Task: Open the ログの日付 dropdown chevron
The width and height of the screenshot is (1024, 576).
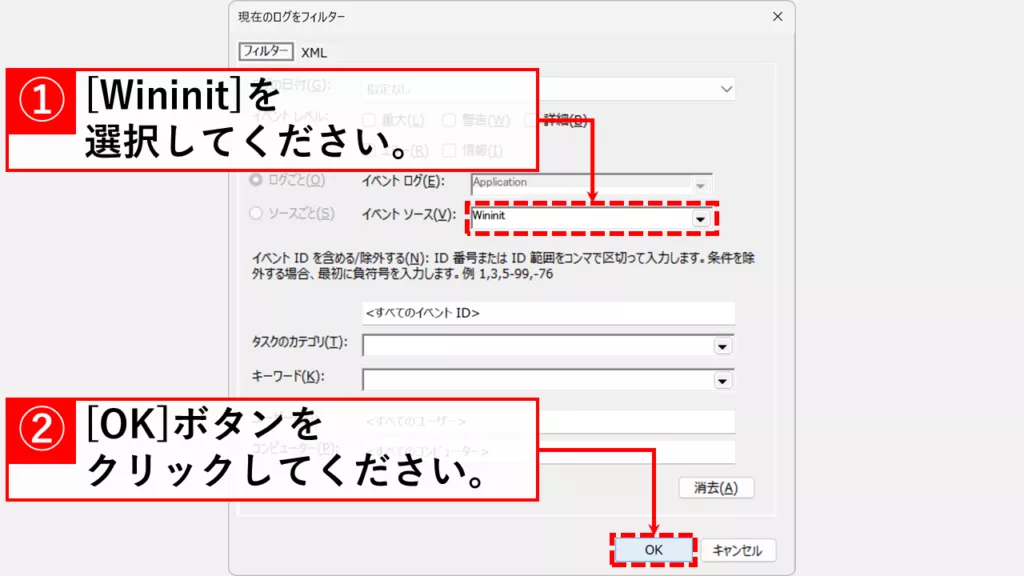Action: [x=726, y=89]
